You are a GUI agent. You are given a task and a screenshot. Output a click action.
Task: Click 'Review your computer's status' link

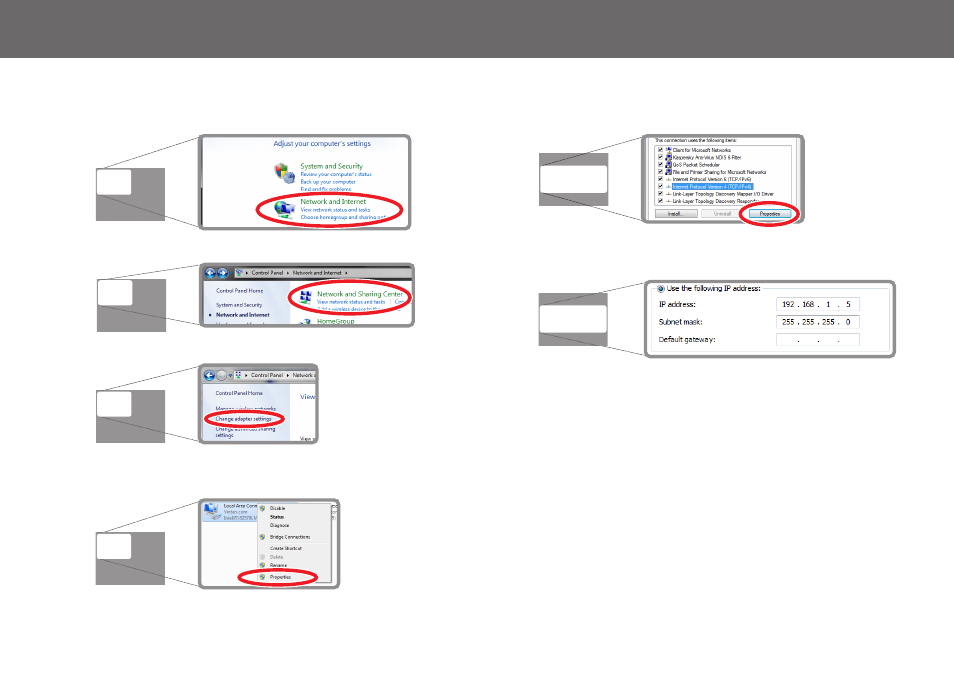[336, 174]
